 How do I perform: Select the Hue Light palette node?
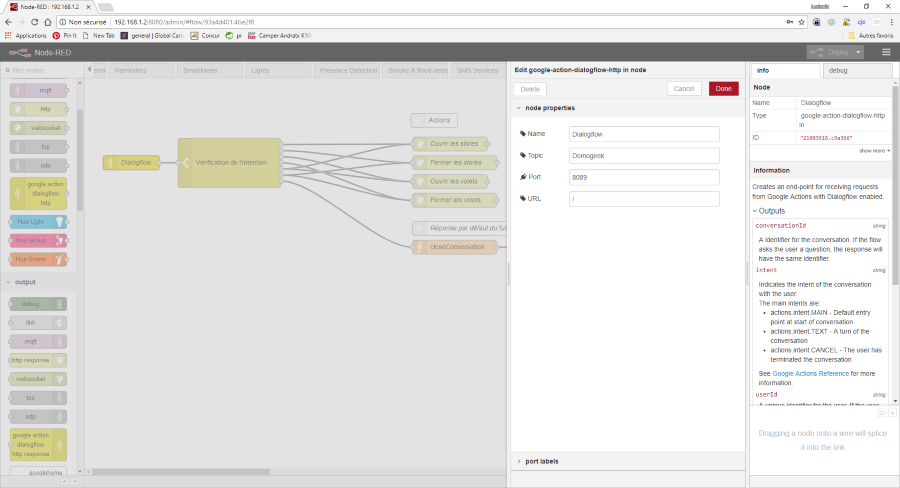tap(38, 222)
